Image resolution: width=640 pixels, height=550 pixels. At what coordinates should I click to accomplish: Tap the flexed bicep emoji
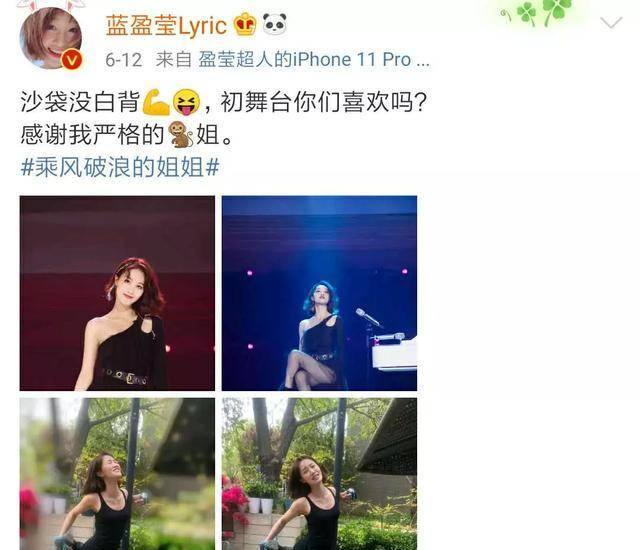click(156, 102)
